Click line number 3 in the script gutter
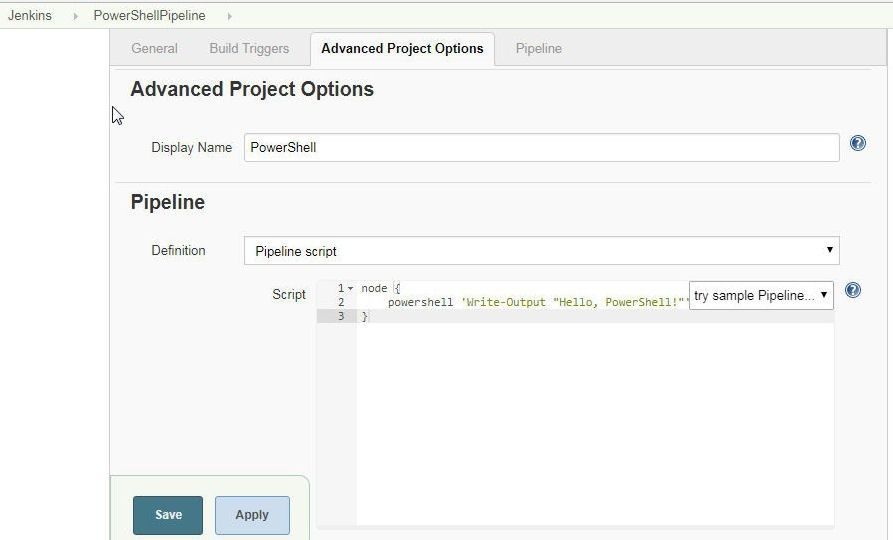893x540 pixels. [341, 316]
